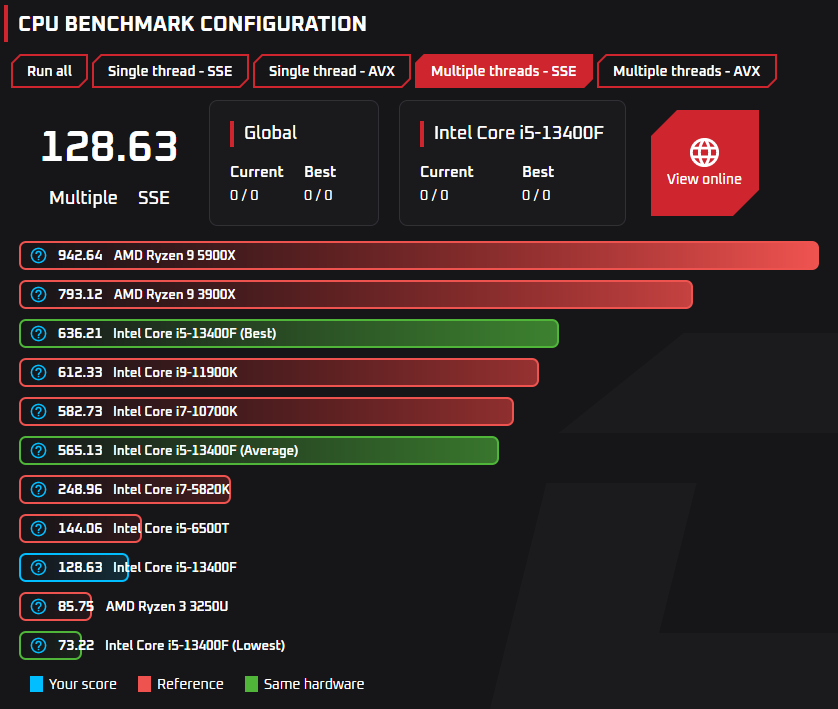
Task: Click Global Current rank 0 / 0
Action: (x=244, y=196)
